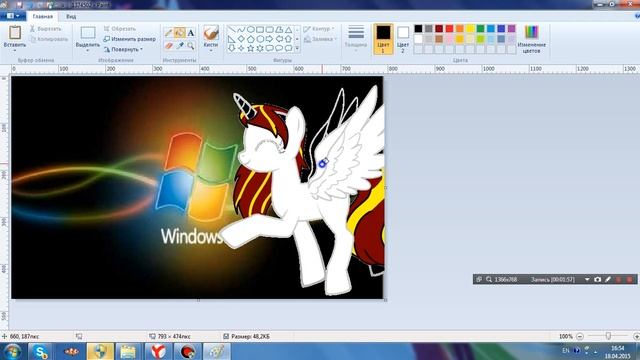
Task: Click the canvas size 793 × 474 text
Action: click(174, 336)
